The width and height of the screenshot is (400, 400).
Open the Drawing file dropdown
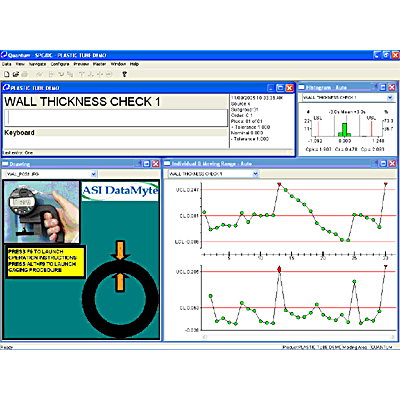tap(94, 174)
